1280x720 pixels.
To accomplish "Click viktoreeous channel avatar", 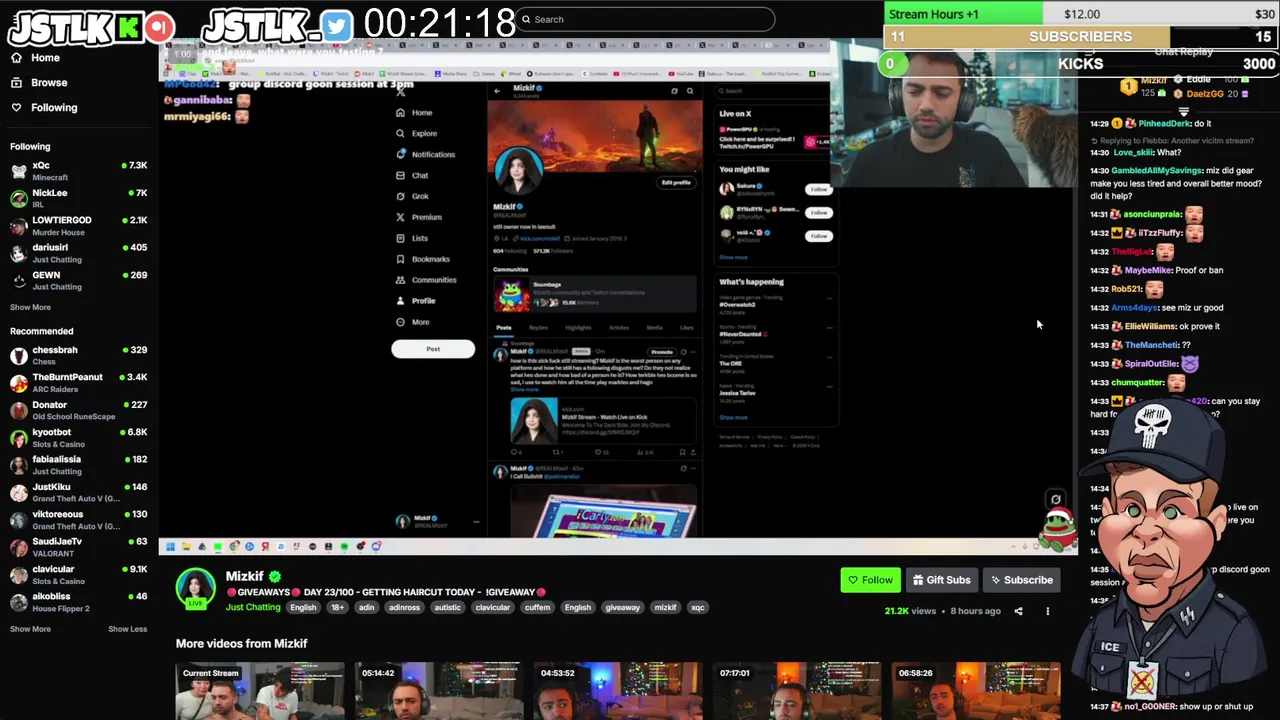I will pos(19,520).
